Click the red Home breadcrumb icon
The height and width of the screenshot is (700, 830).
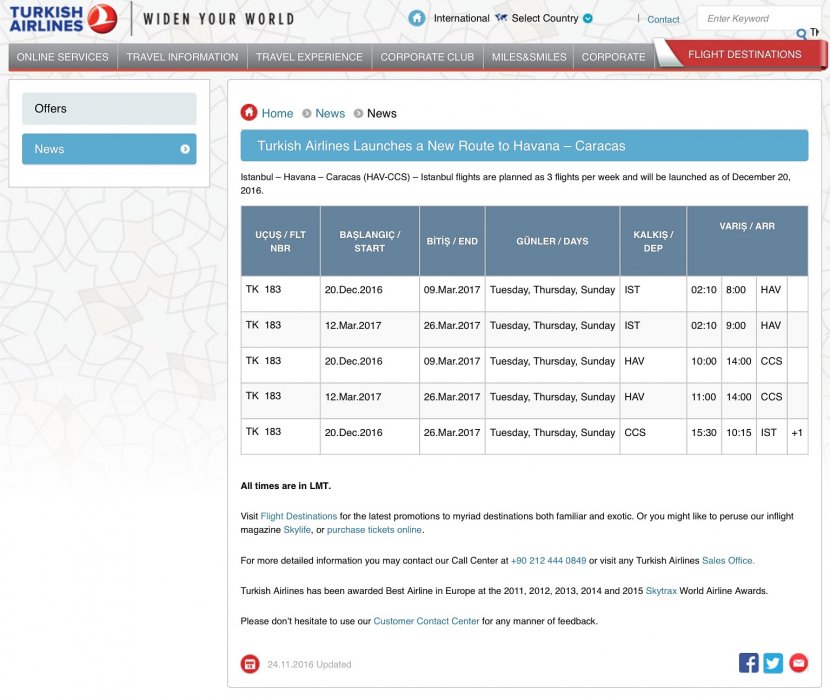(249, 112)
